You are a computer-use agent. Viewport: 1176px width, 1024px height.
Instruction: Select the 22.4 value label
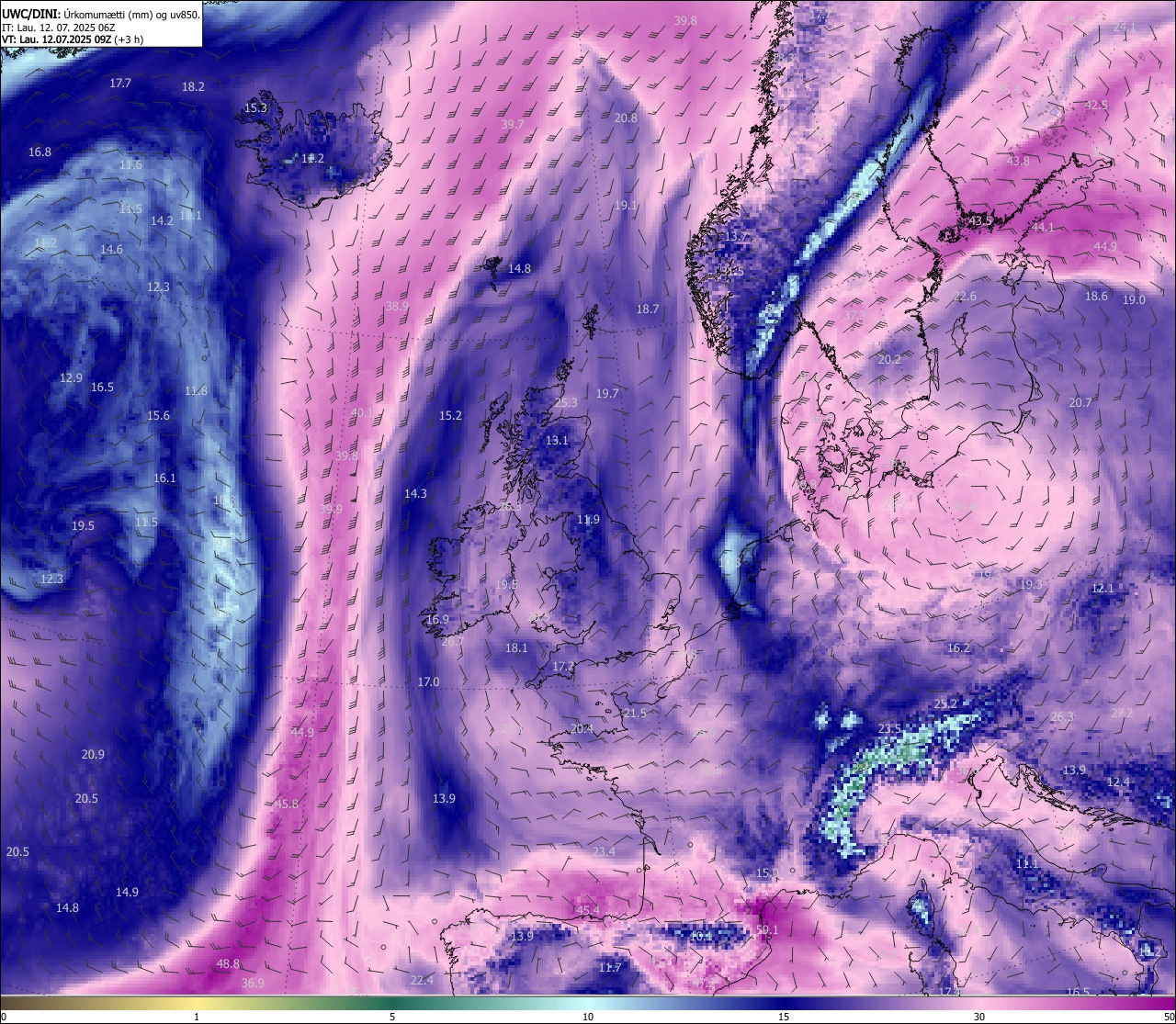(422, 980)
